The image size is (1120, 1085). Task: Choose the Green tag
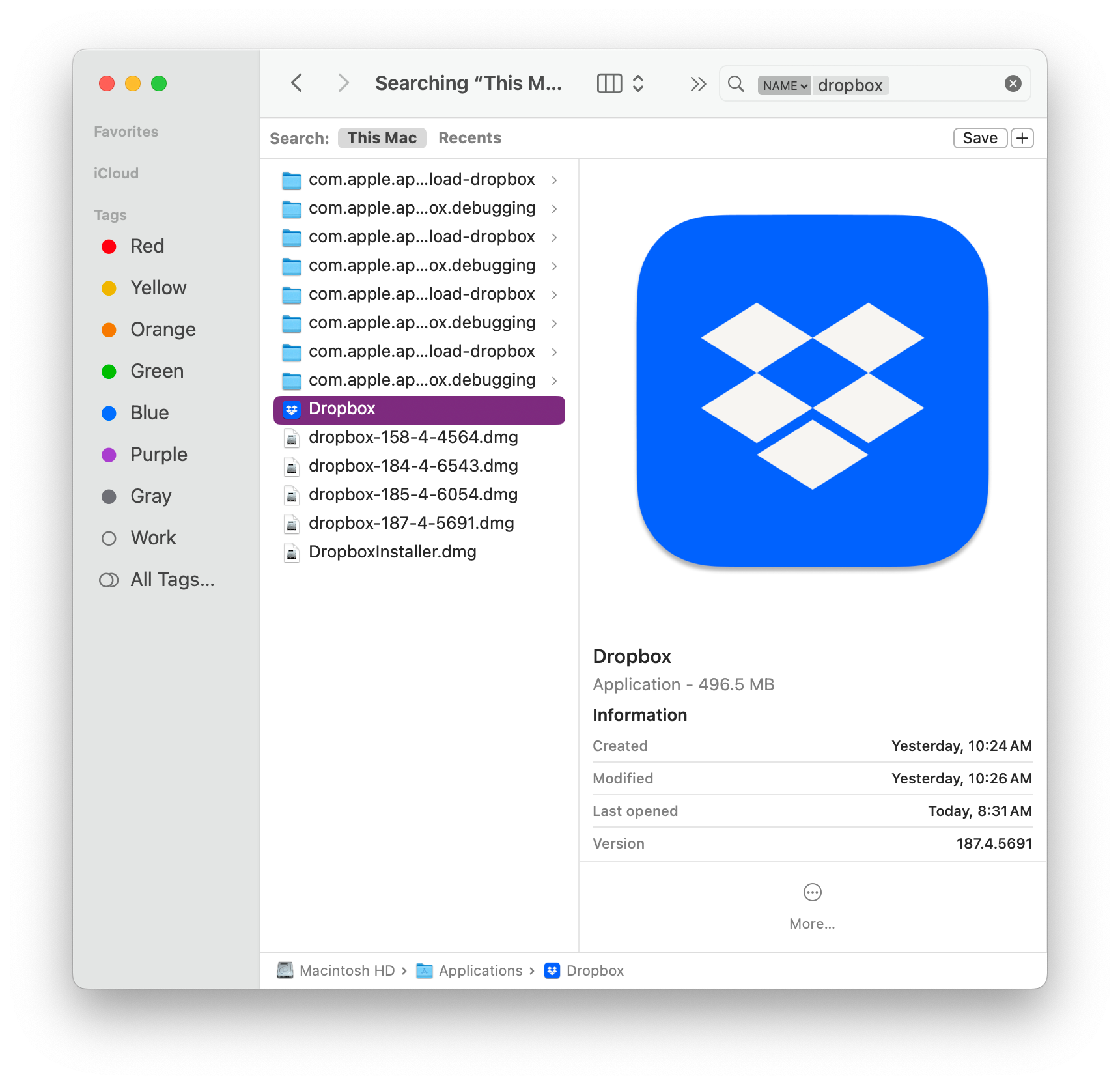(157, 371)
